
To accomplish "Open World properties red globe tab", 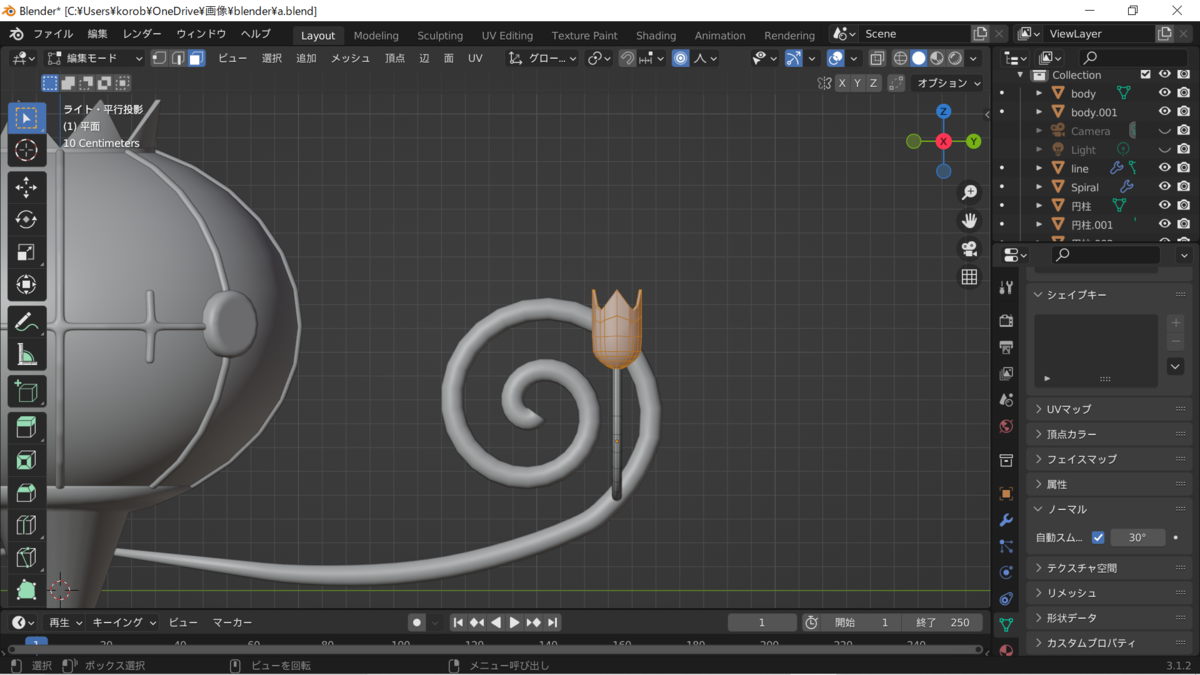I will pos(1006,426).
